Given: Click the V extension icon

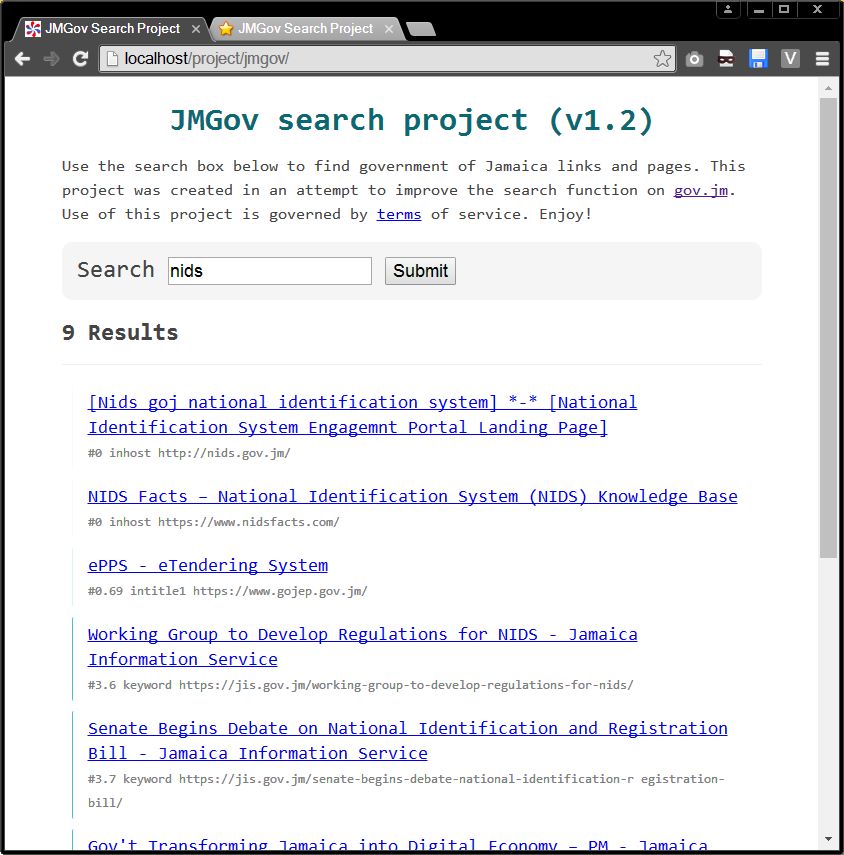Looking at the screenshot, I should (790, 58).
